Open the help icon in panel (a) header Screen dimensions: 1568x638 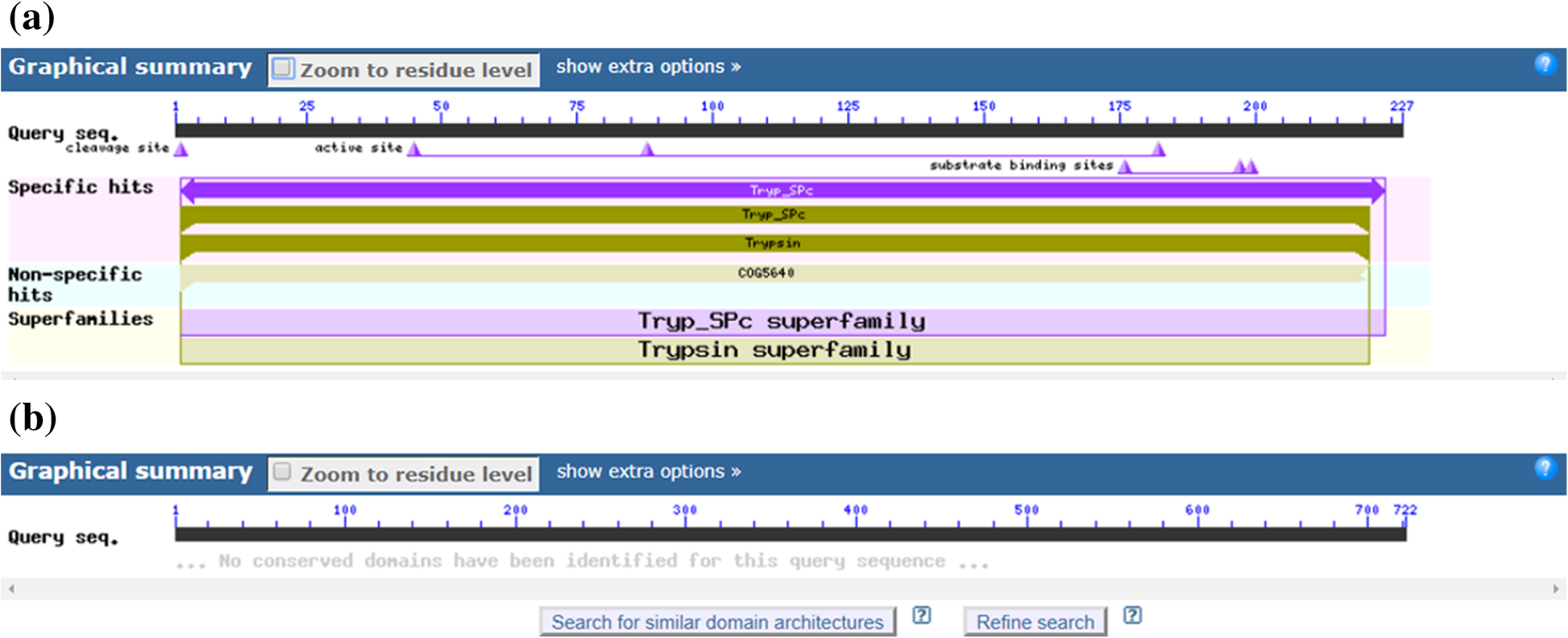[x=1545, y=64]
